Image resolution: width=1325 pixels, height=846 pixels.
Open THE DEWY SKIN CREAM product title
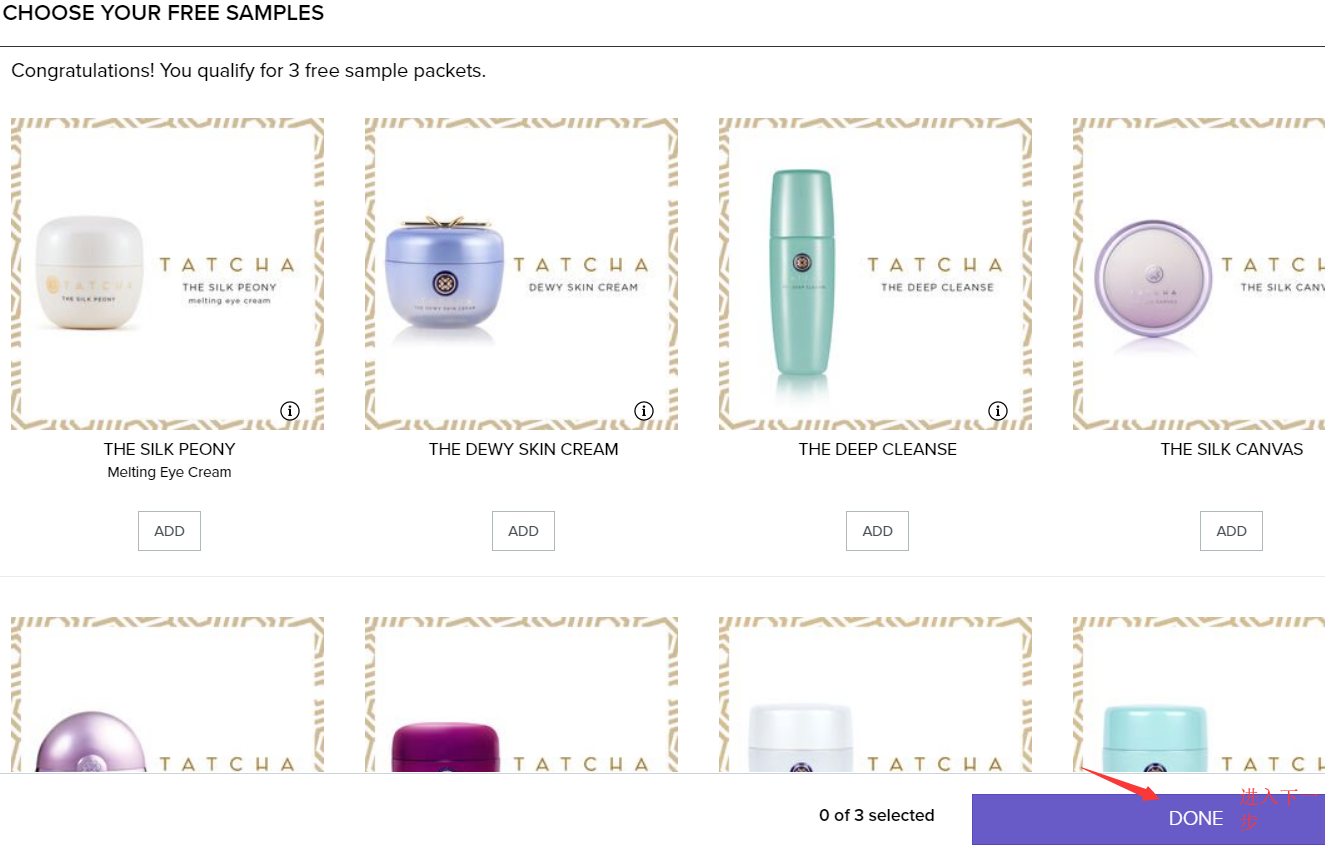(523, 449)
